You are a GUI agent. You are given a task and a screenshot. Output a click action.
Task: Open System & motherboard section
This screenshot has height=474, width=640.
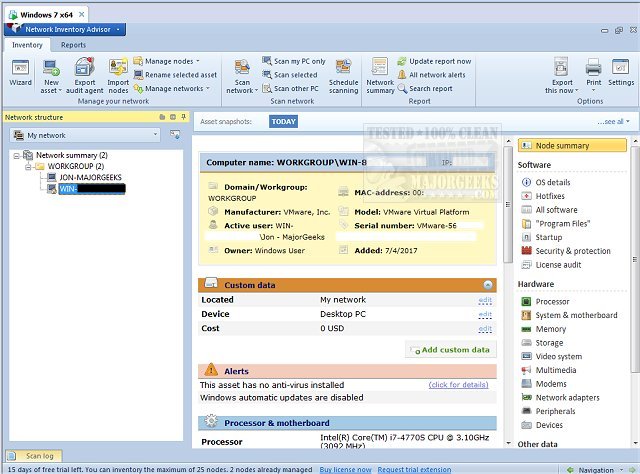tap(569, 315)
